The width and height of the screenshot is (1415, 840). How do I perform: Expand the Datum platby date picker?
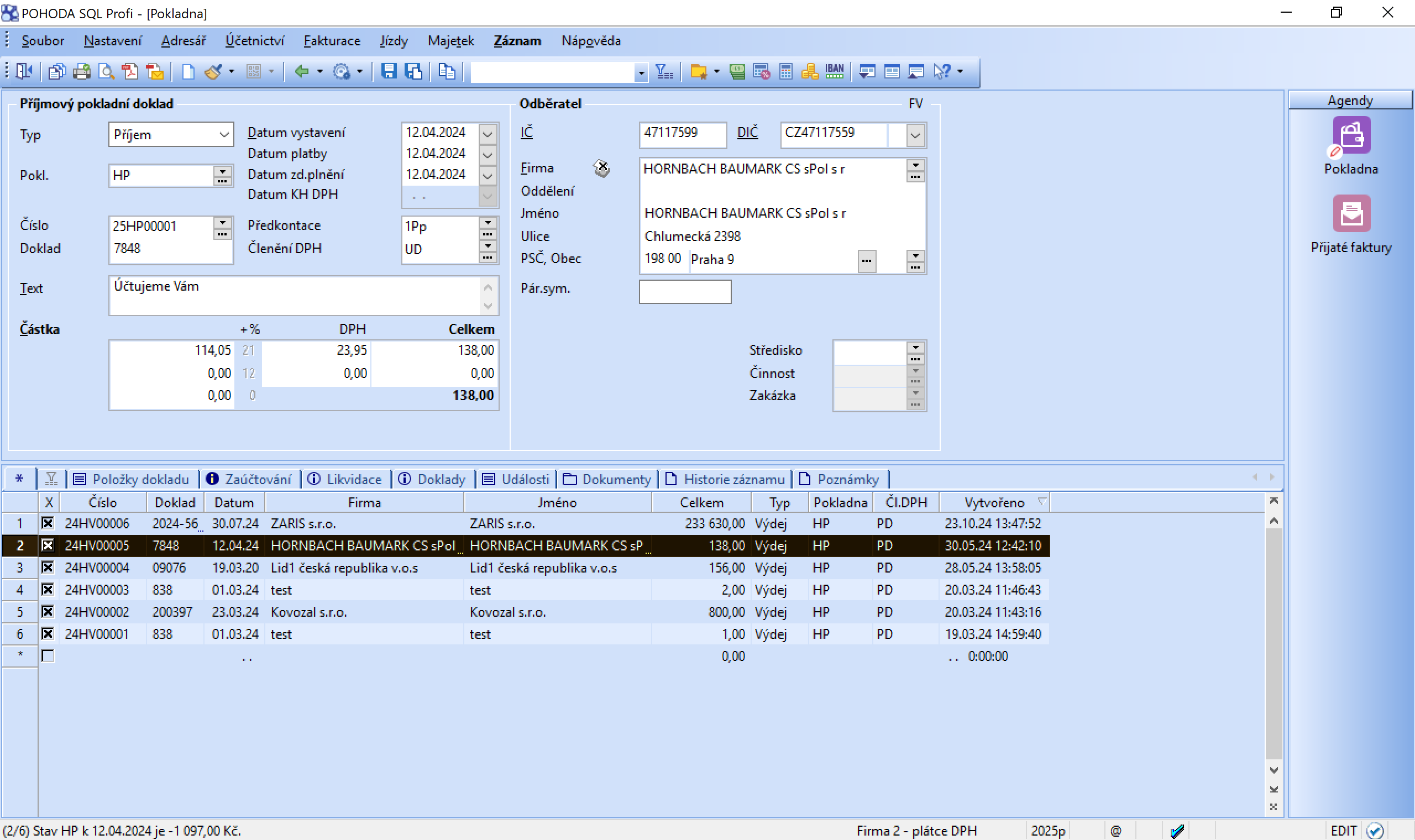[x=488, y=155]
